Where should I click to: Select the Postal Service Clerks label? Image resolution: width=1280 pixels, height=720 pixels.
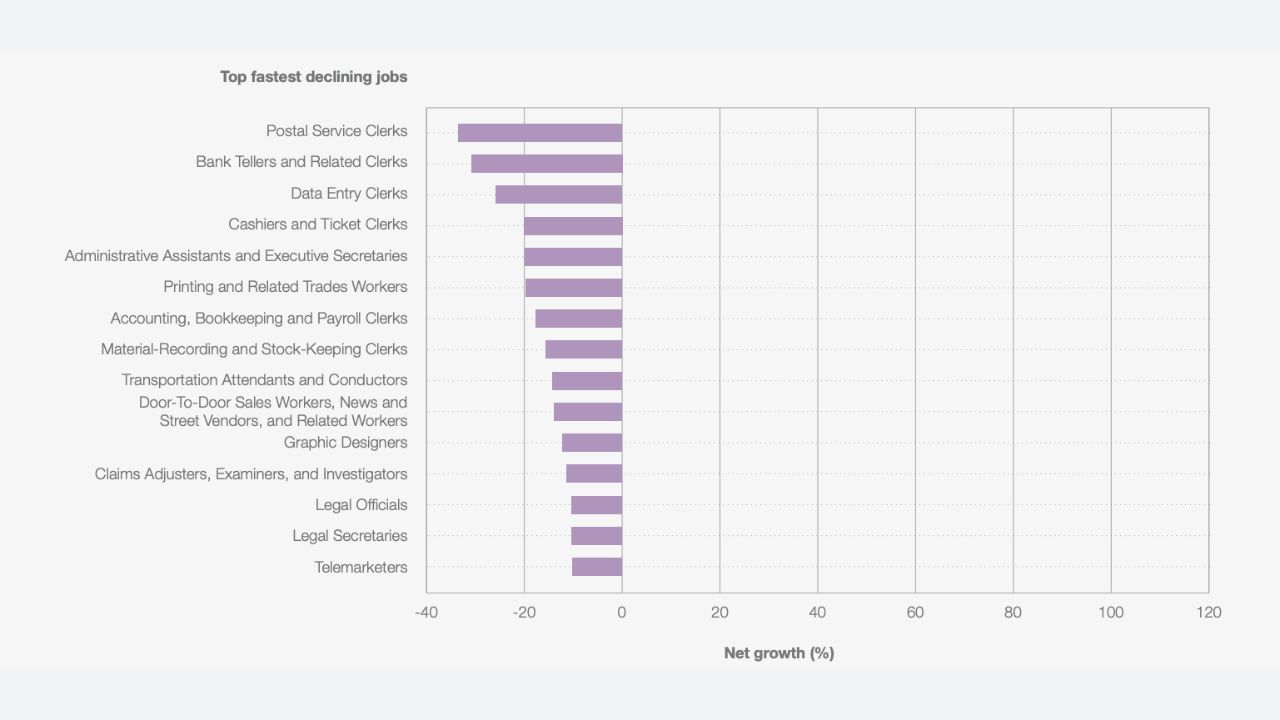(x=337, y=131)
